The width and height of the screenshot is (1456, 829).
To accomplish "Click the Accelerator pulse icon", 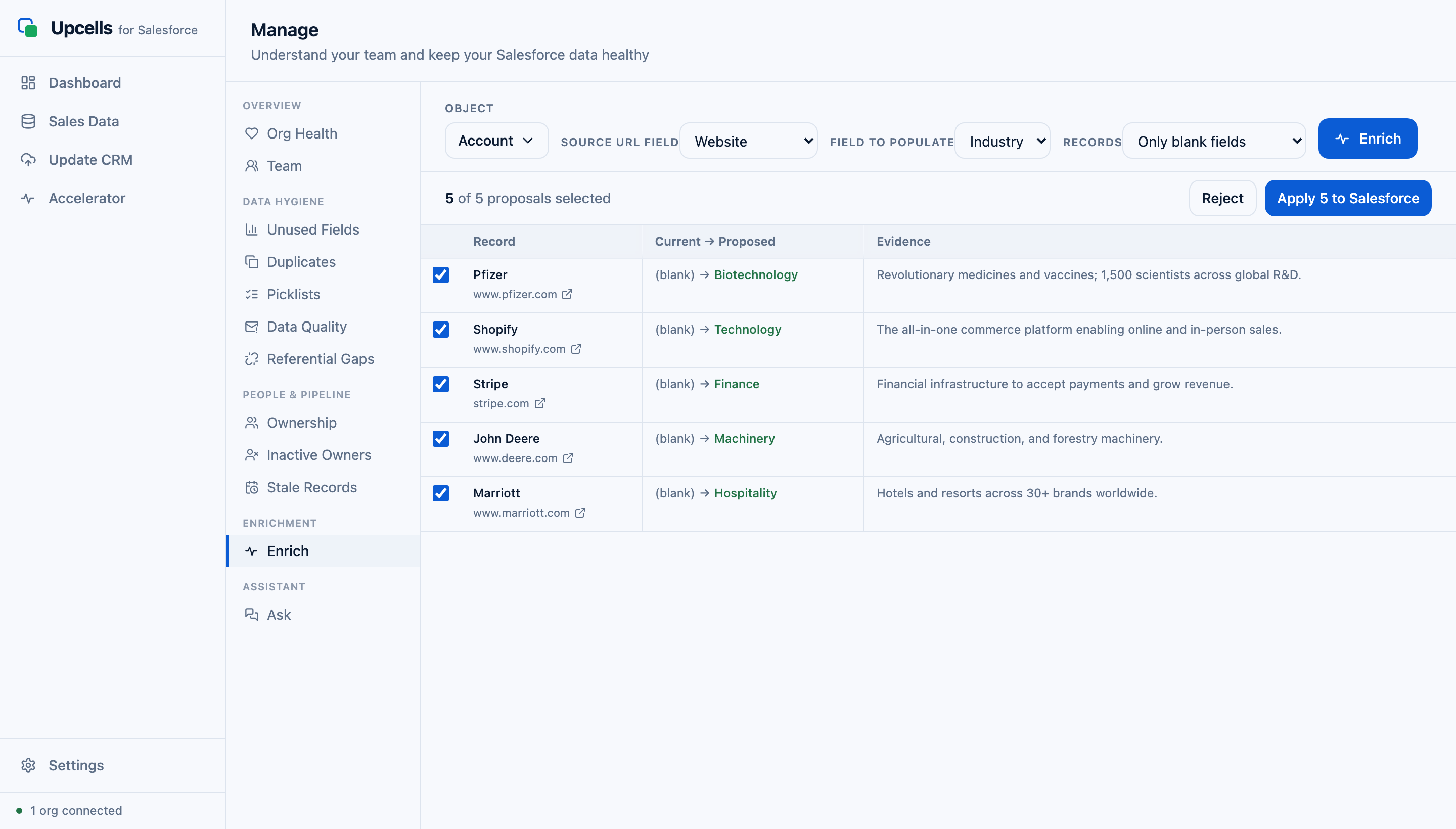I will [x=28, y=198].
